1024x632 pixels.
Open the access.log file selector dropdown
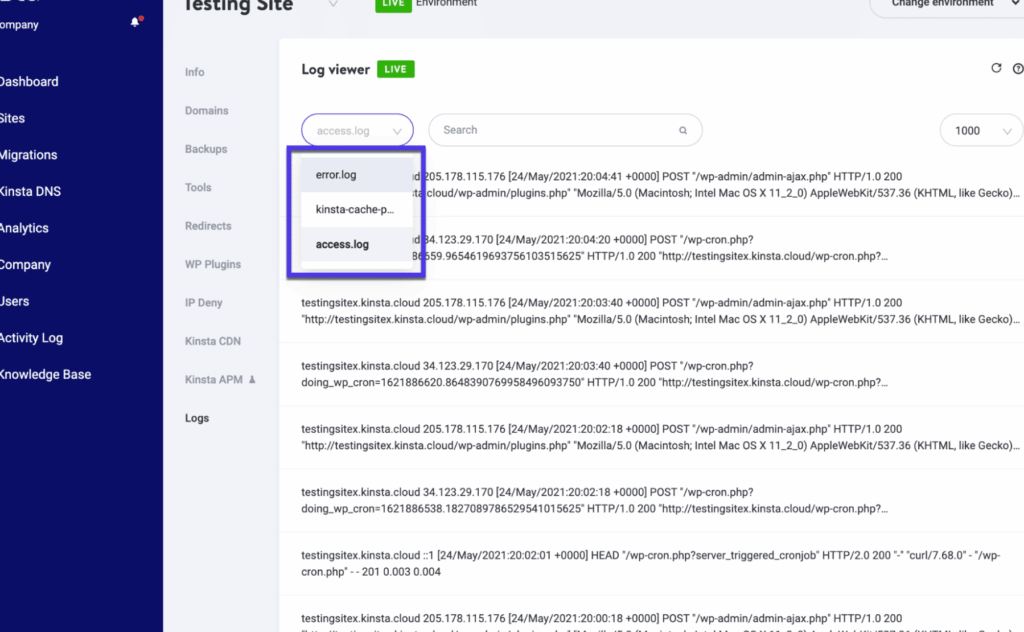coord(357,130)
